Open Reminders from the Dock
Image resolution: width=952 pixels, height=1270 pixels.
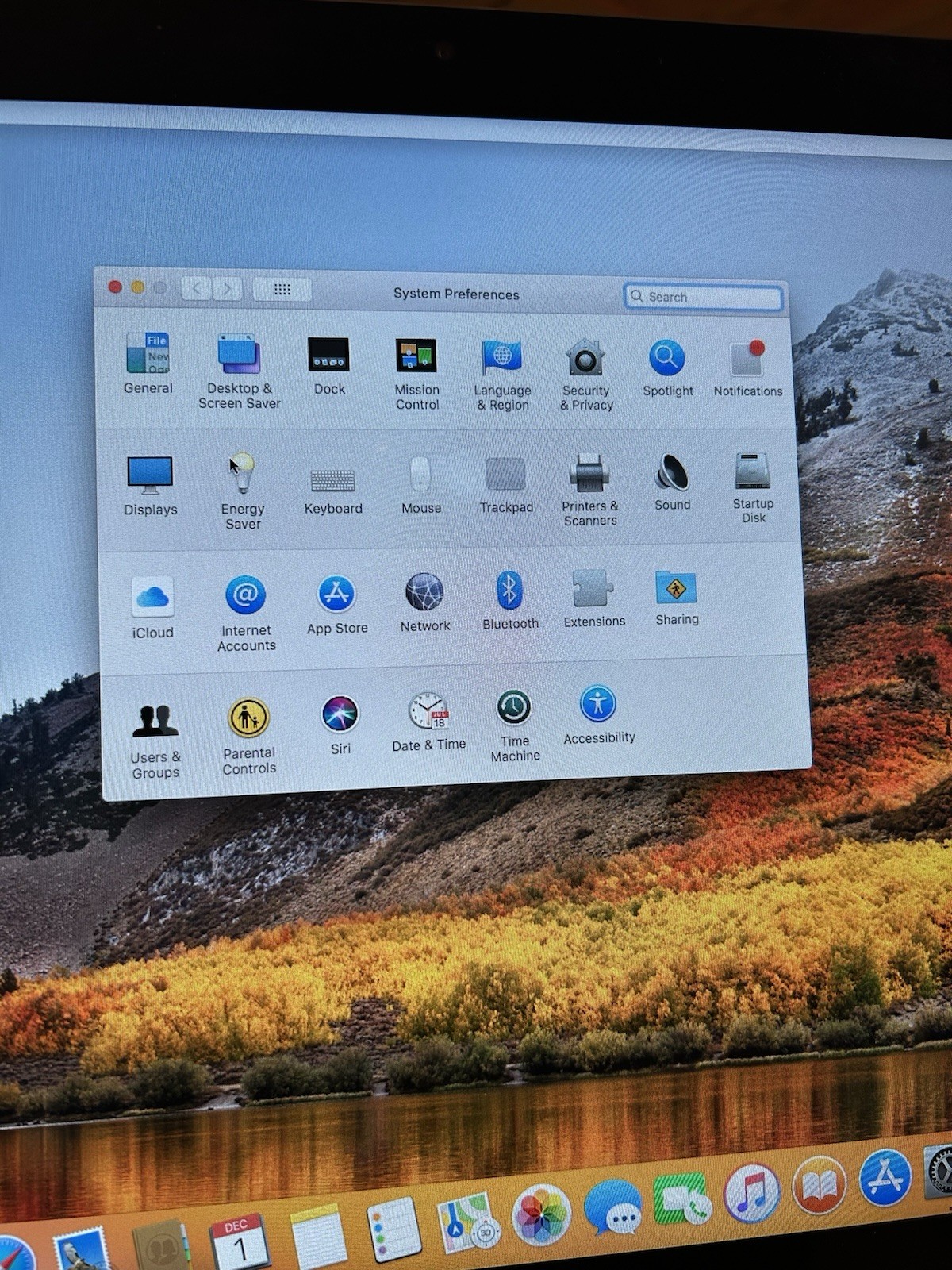point(393,1229)
